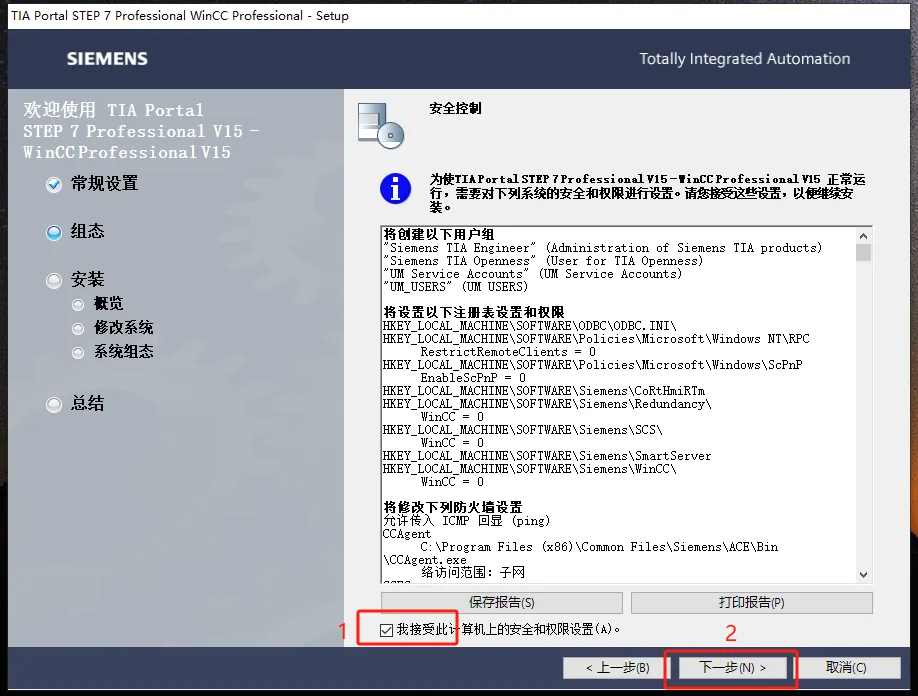
Task: Select the 总结 step indicator
Action: point(54,404)
